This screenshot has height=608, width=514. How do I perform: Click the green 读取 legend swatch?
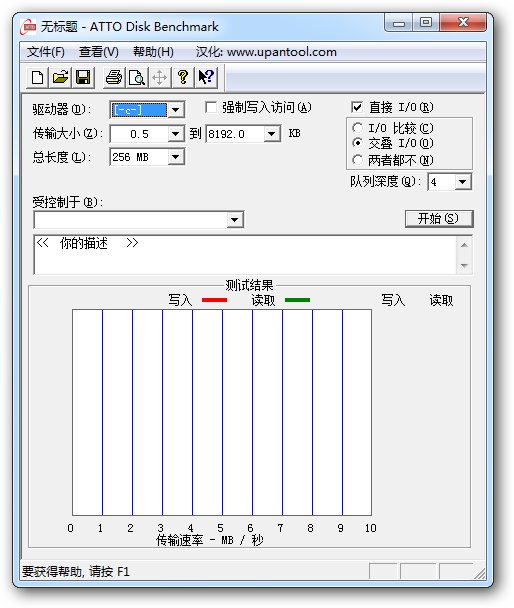click(x=297, y=300)
